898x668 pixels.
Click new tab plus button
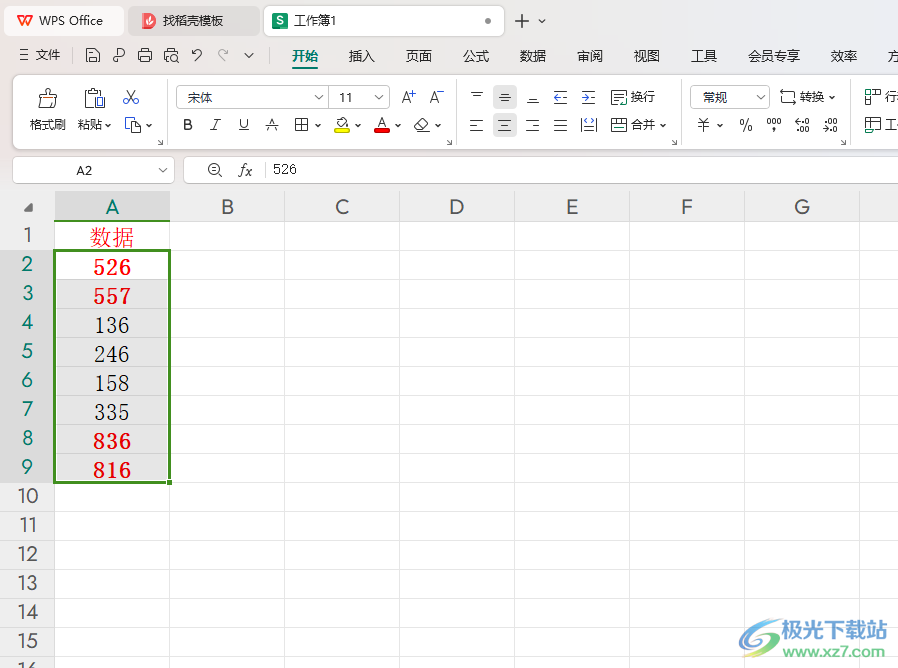click(522, 21)
